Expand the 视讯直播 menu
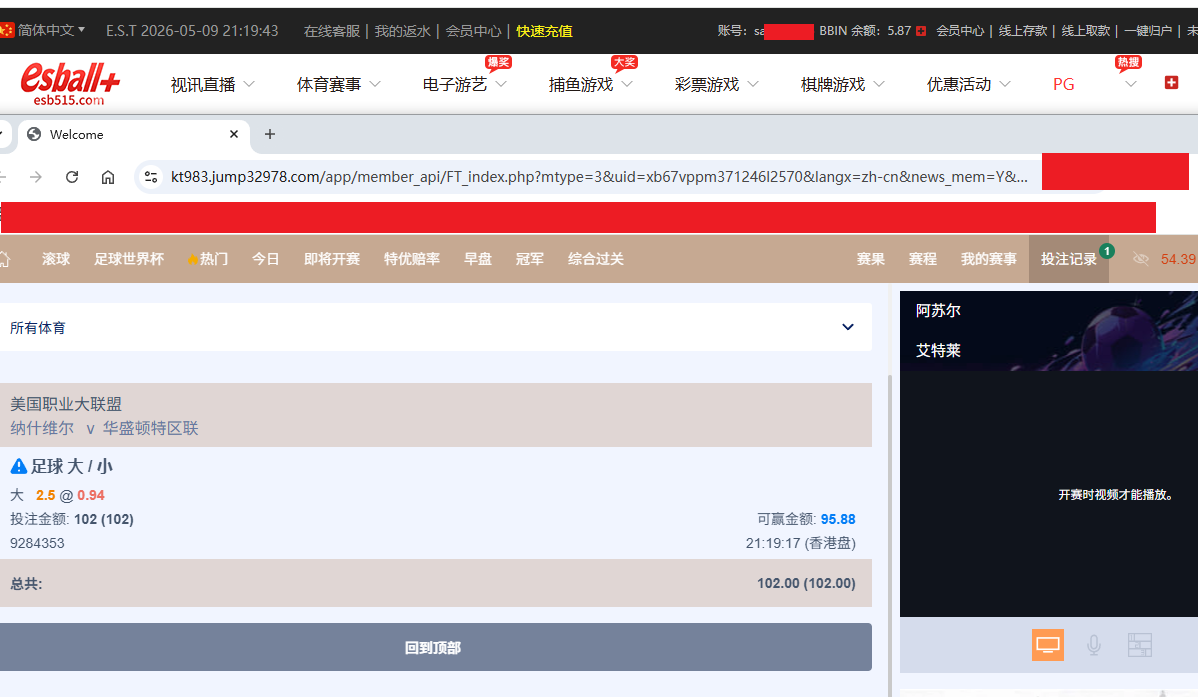Viewport: 1198px width, 697px height. (212, 84)
